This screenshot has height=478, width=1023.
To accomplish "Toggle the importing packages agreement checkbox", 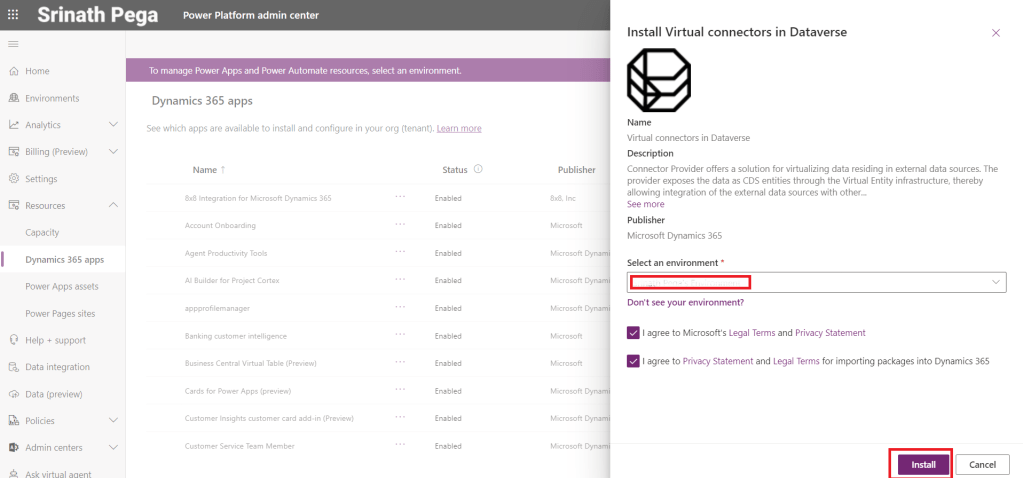I will click(x=634, y=361).
